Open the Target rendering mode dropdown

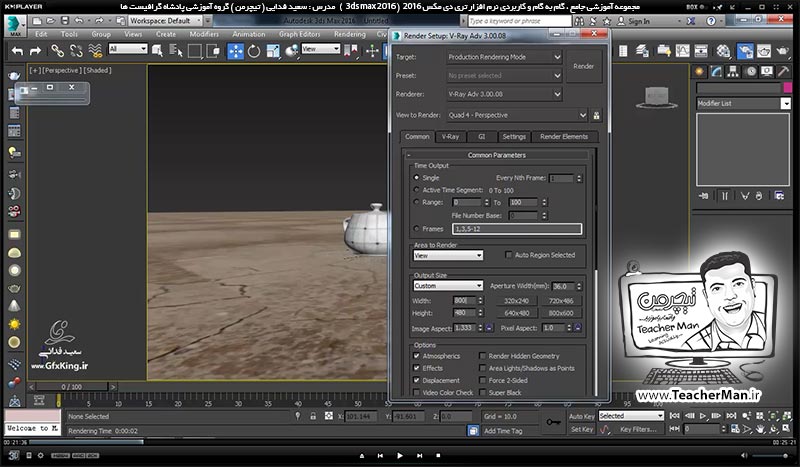point(504,57)
